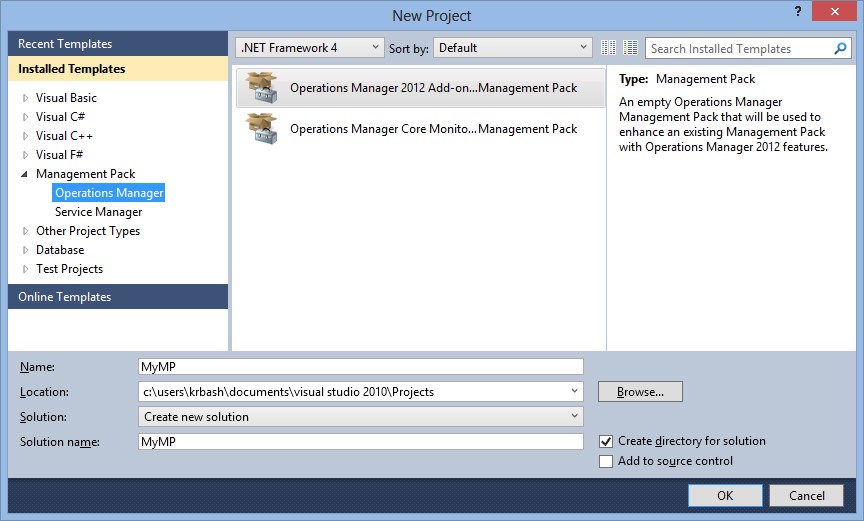This screenshot has height=521, width=864.
Task: Open the Online Templates section
Action: [x=118, y=297]
